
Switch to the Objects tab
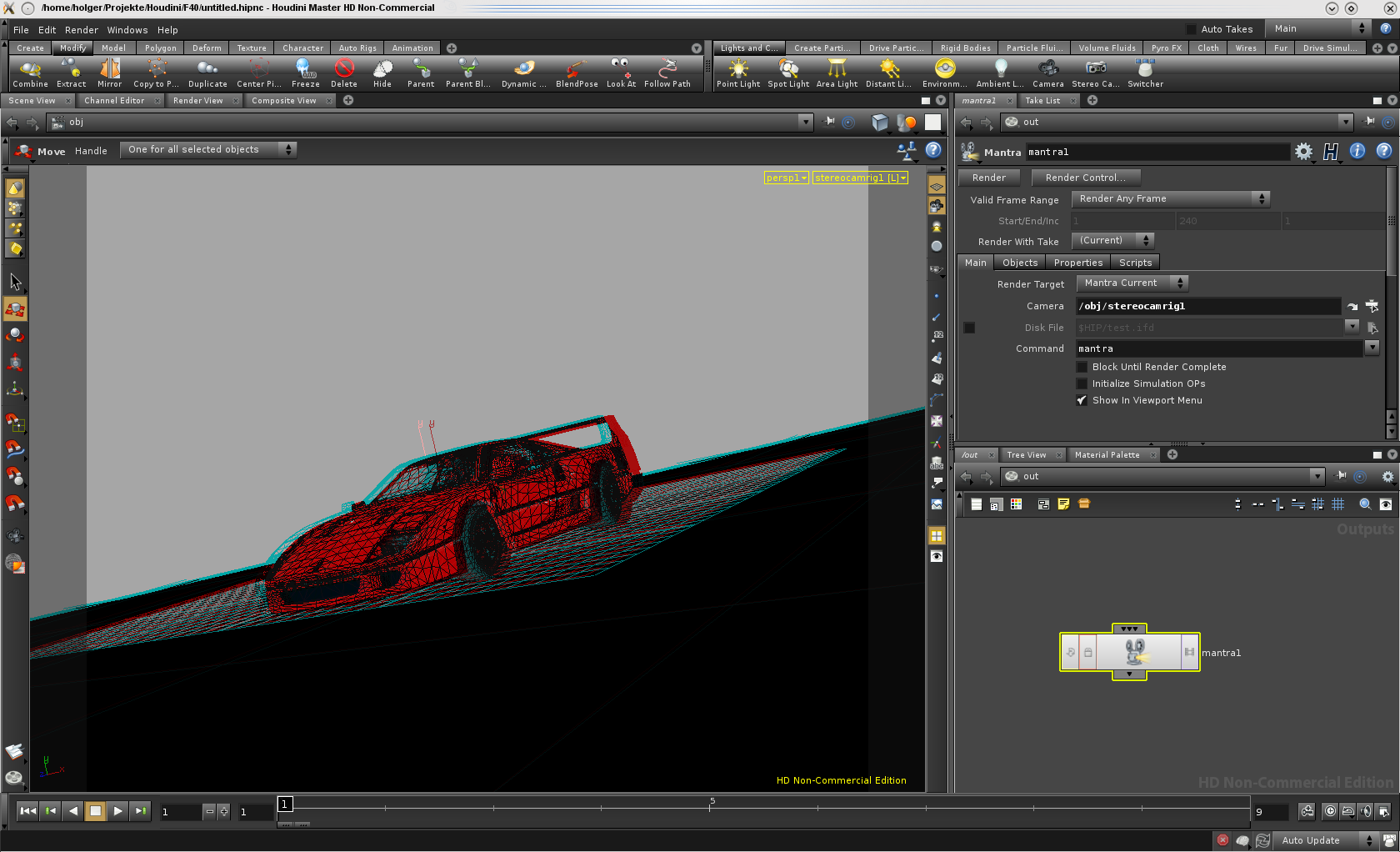pyautogui.click(x=1020, y=263)
